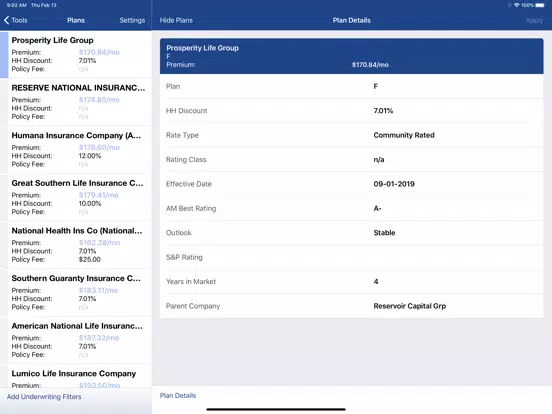
Task: Tap the Prosperity Life Group details header
Action: 351,56
